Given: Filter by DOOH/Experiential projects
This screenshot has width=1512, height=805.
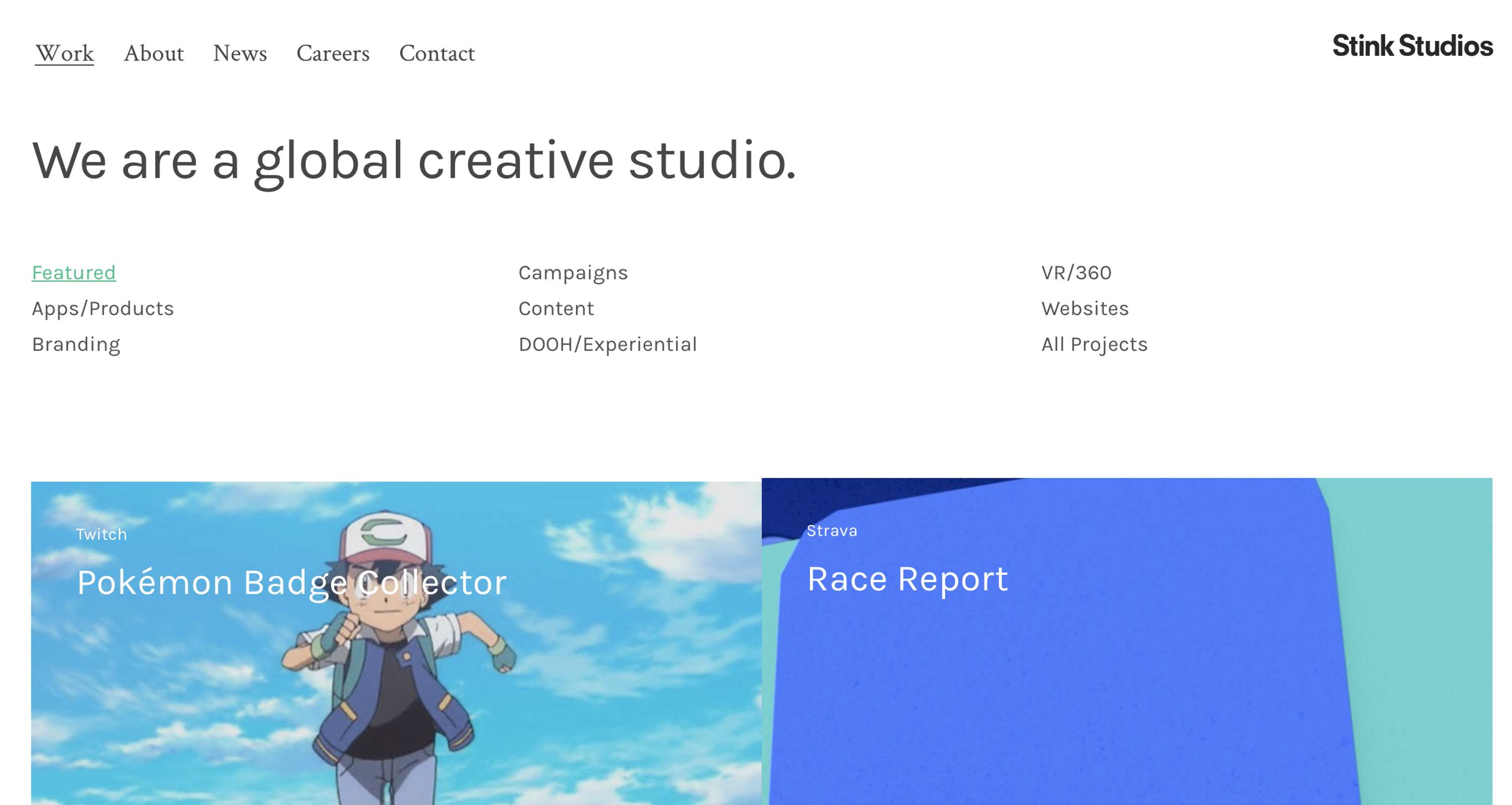Looking at the screenshot, I should 607,344.
